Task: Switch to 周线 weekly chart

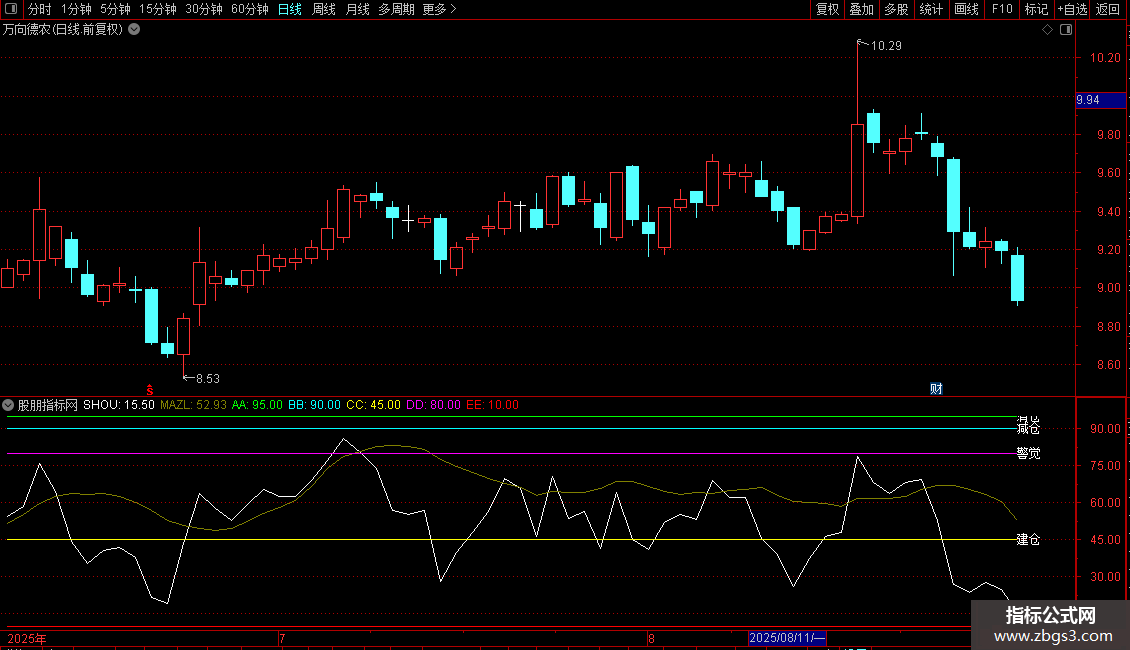Action: click(x=324, y=9)
